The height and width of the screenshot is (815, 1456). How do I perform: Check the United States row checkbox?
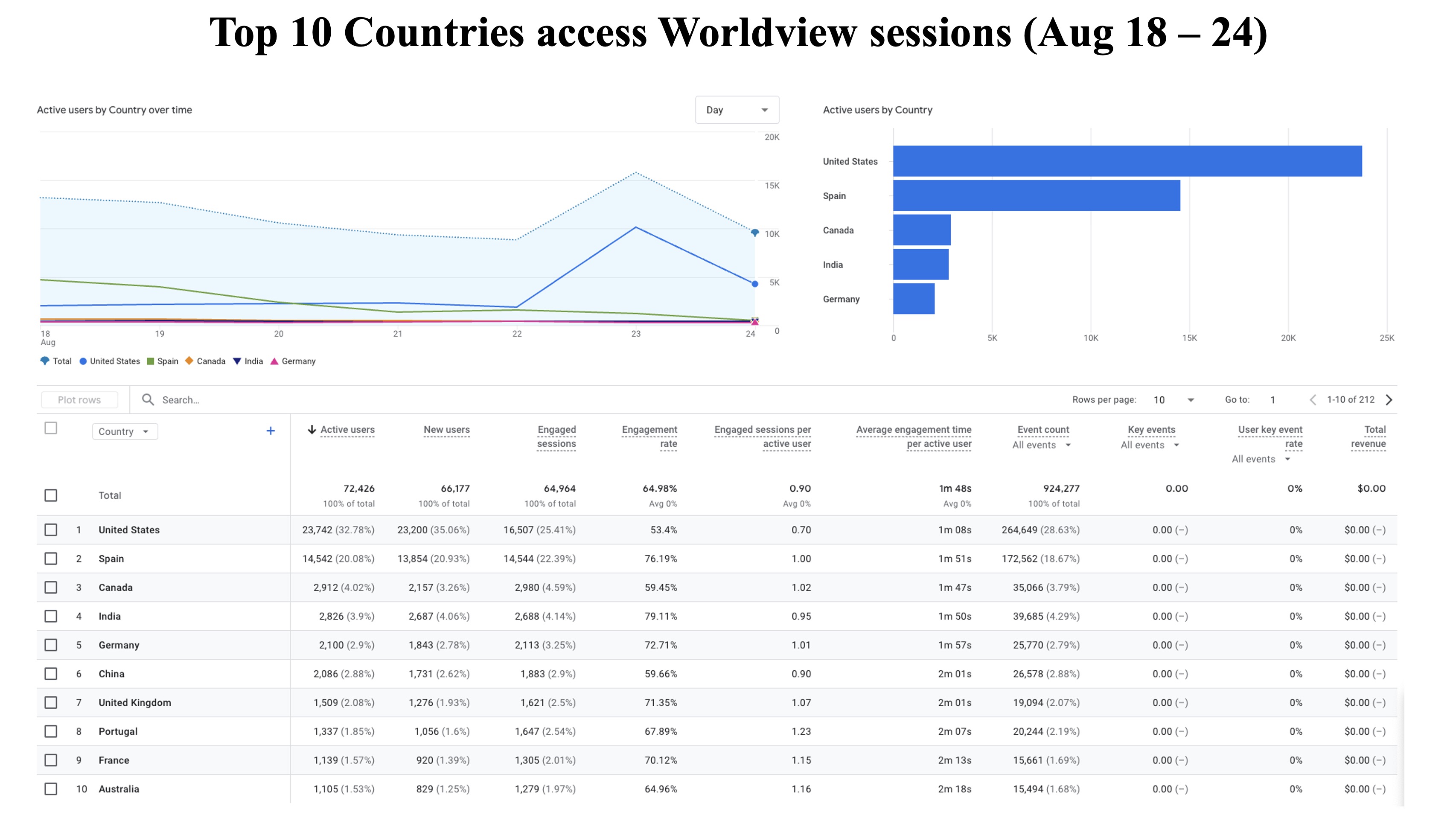pos(51,530)
